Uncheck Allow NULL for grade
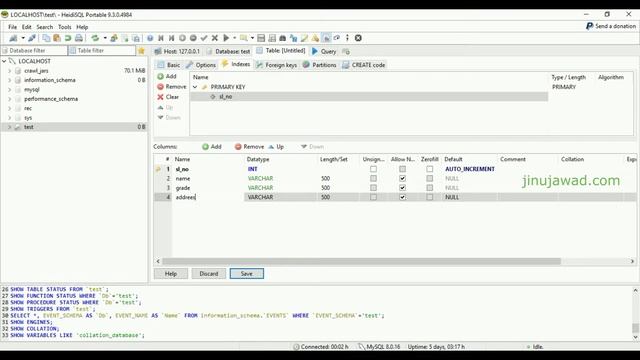This screenshot has height=360, width=640. (x=402, y=188)
